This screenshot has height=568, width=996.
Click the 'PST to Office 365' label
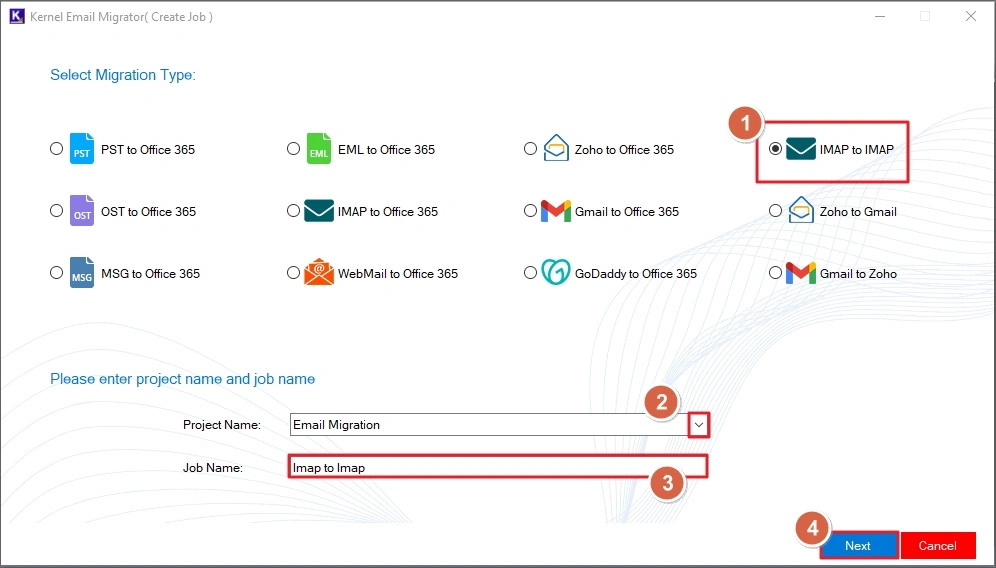pyautogui.click(x=148, y=150)
